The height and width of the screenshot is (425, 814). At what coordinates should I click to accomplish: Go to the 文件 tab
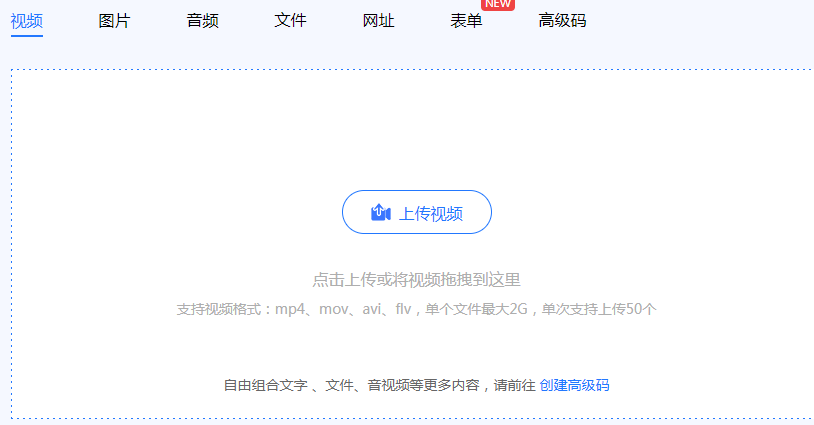click(x=290, y=21)
